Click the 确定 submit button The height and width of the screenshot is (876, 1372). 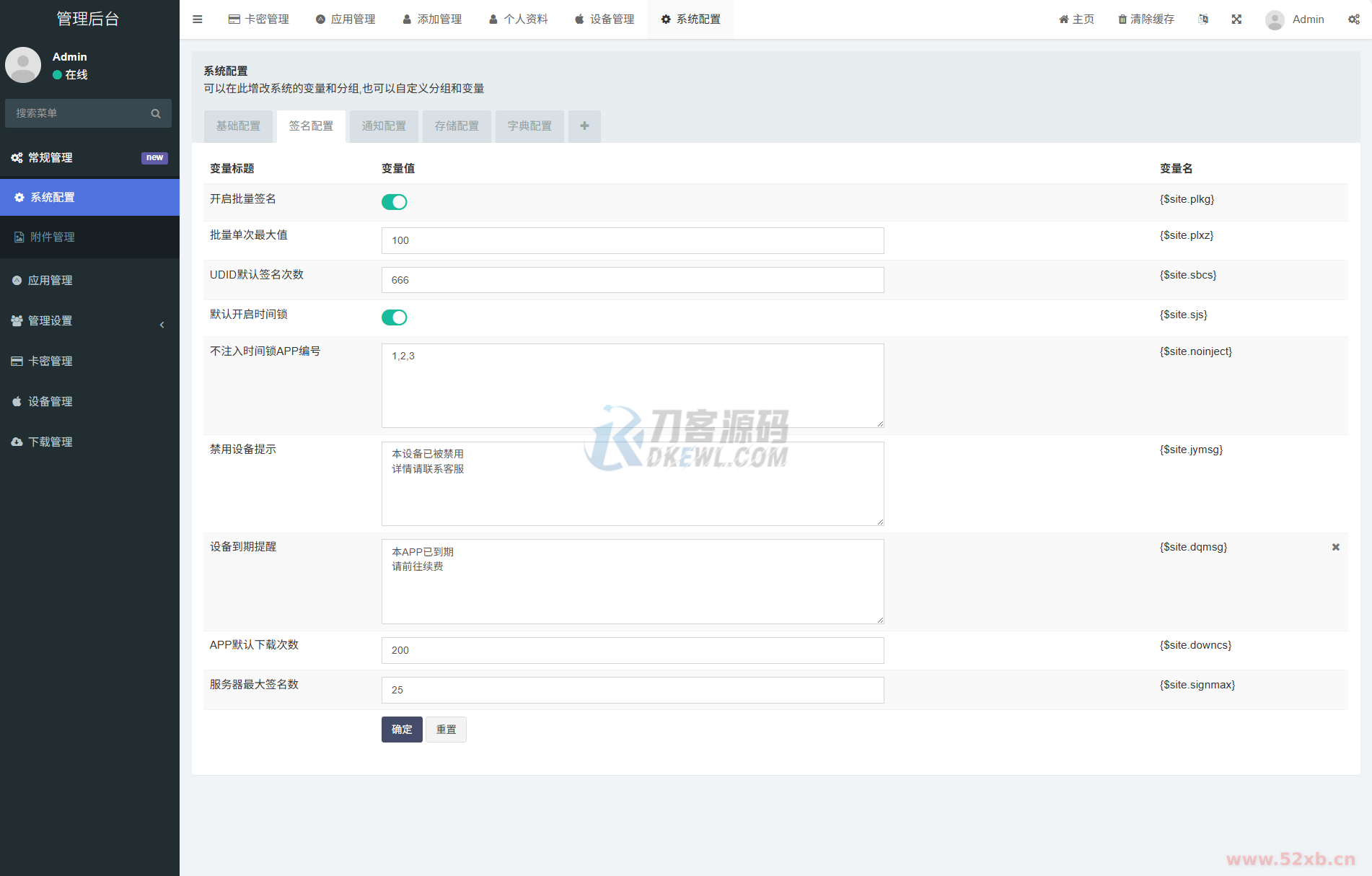pyautogui.click(x=402, y=730)
